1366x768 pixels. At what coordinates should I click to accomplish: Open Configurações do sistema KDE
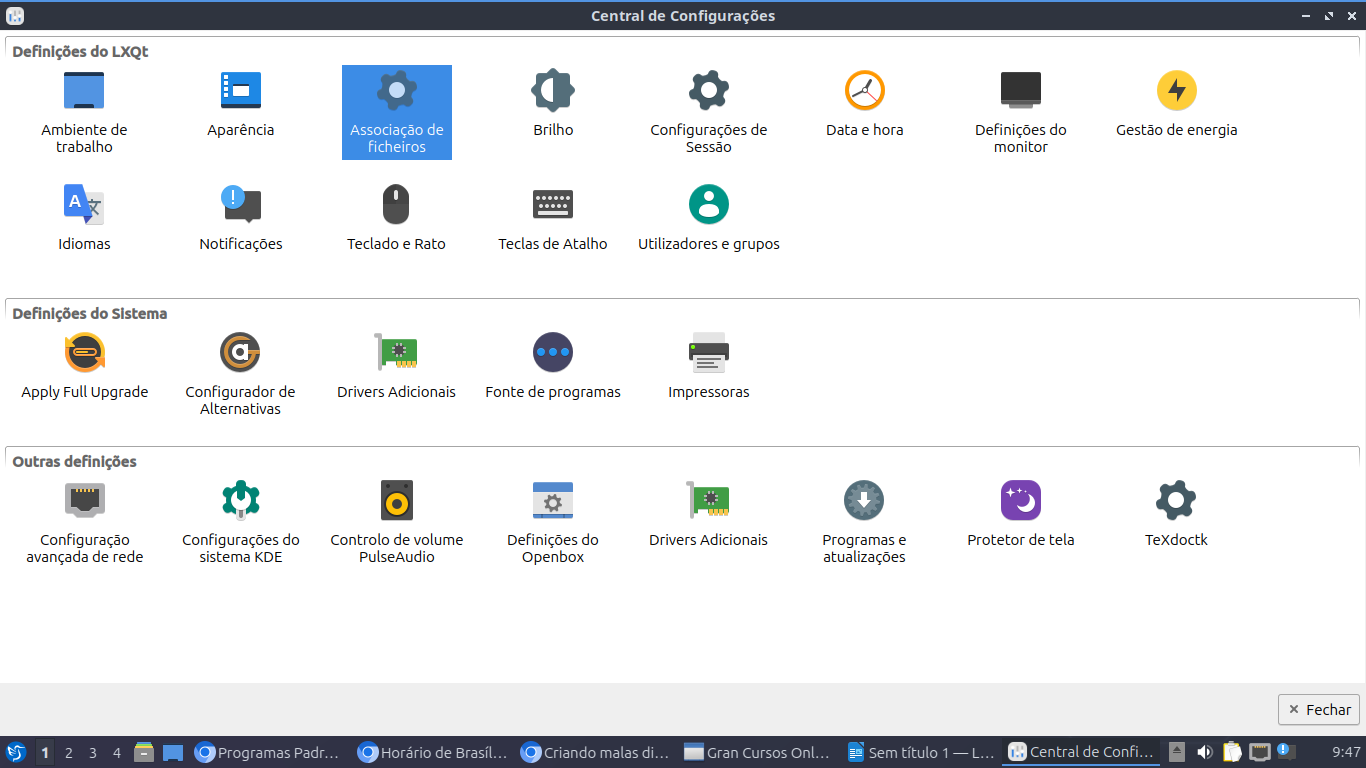241,522
